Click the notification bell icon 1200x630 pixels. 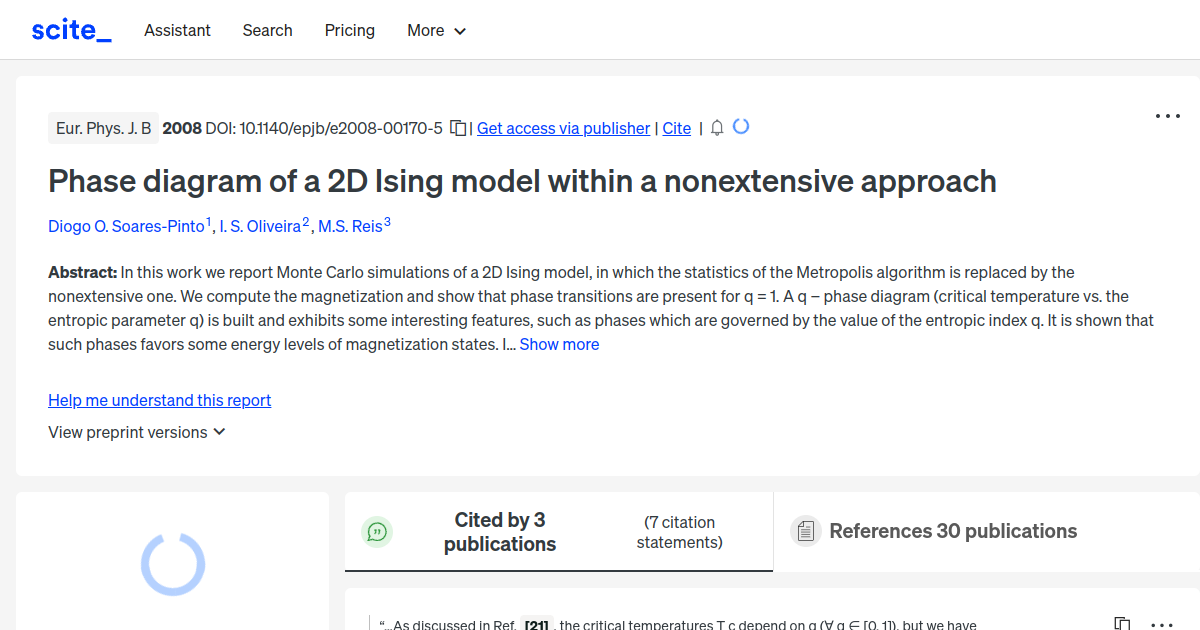[x=716, y=128]
